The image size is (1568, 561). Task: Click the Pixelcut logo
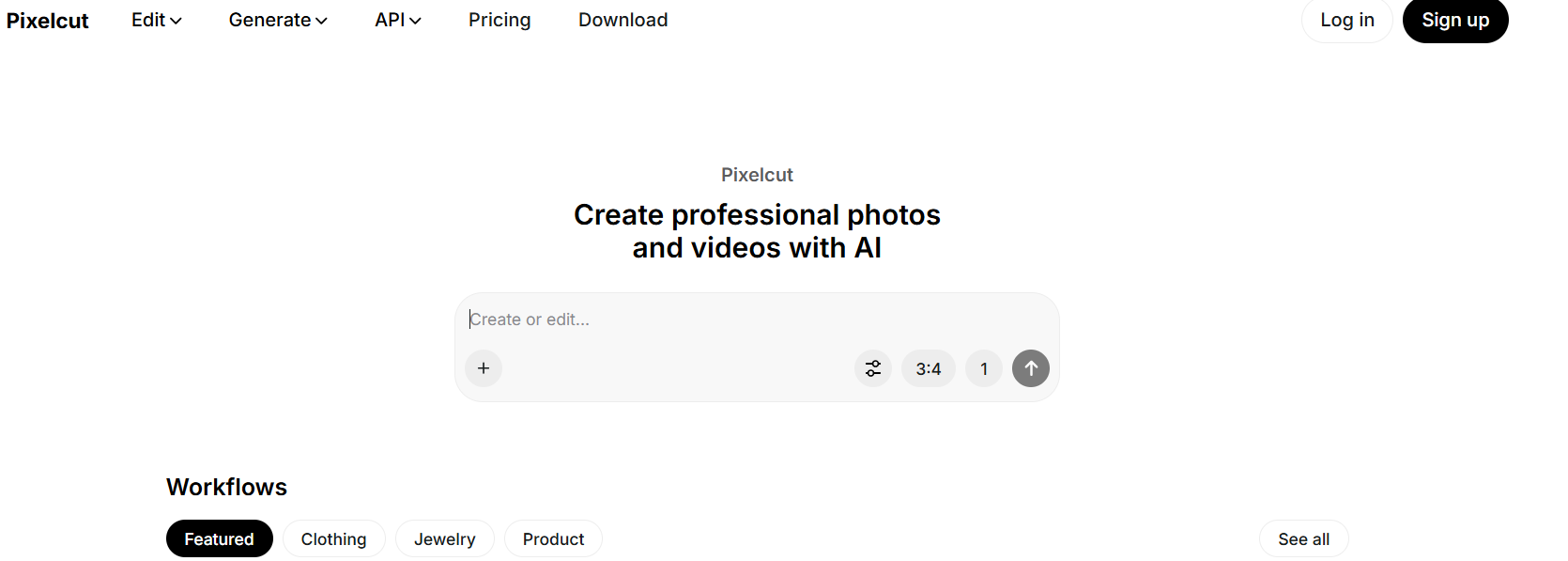click(x=48, y=21)
